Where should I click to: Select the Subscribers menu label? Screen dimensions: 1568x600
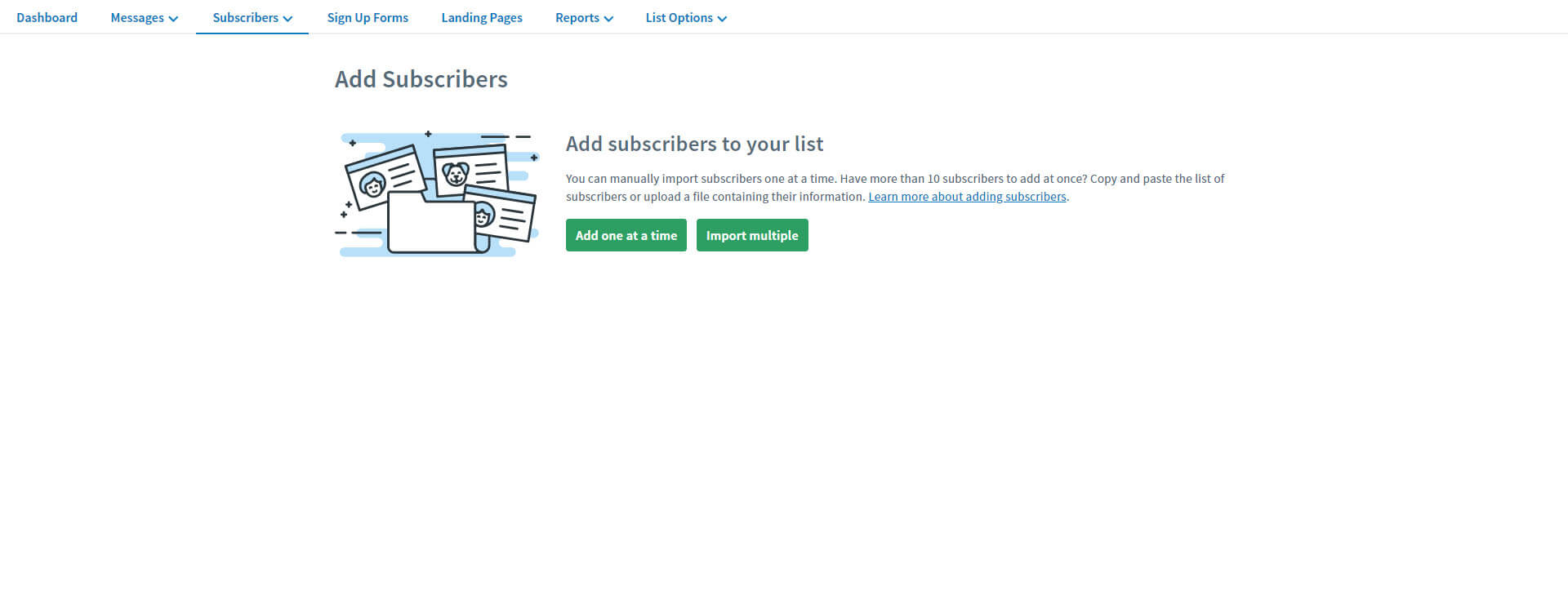245,17
